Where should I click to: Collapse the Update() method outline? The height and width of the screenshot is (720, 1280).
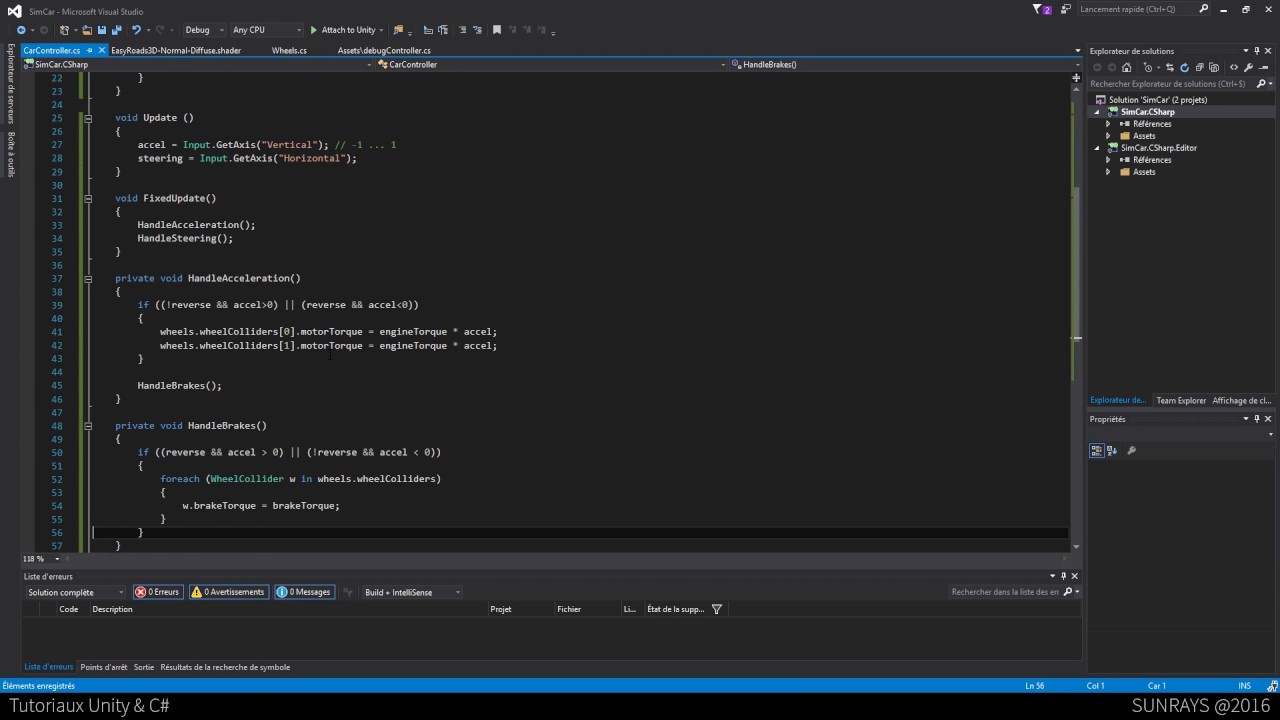tap(88, 118)
